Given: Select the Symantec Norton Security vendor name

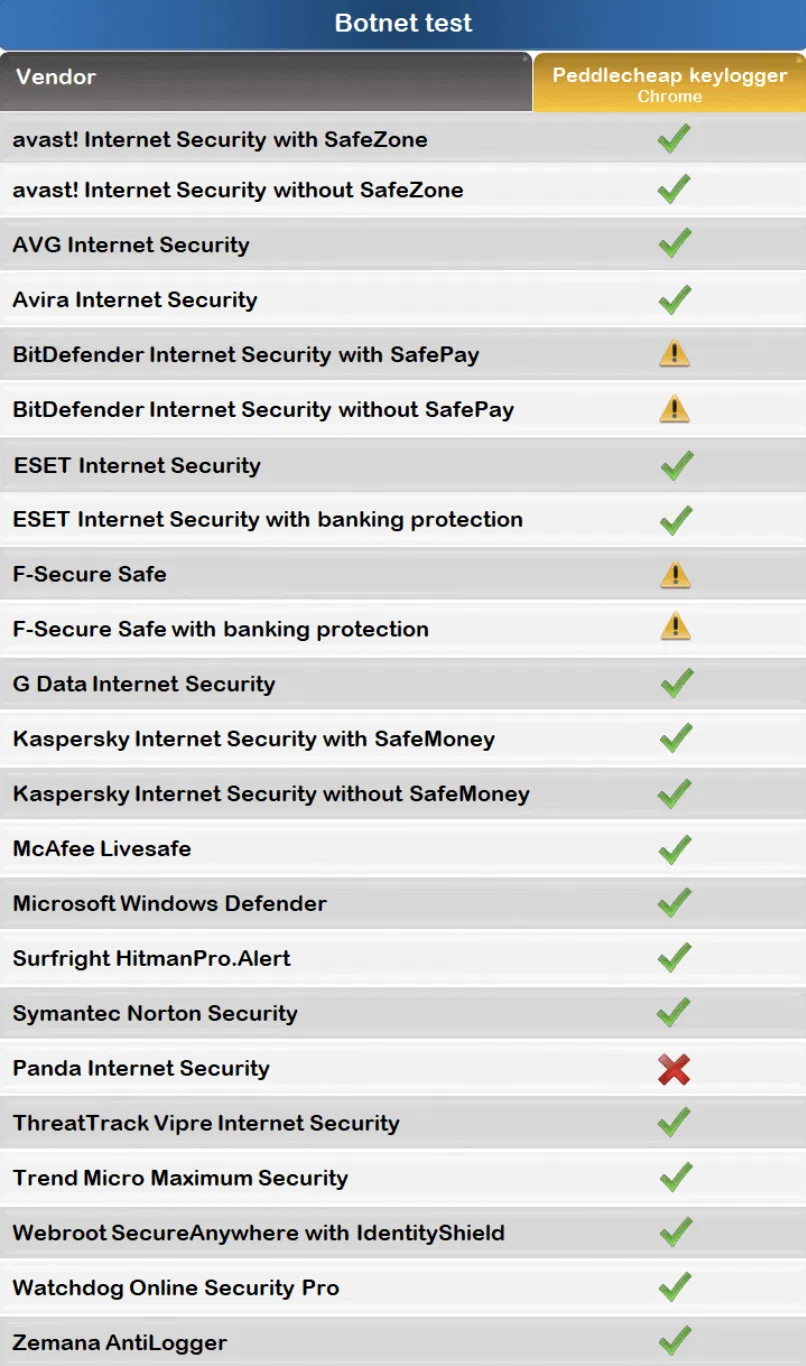Looking at the screenshot, I should click(x=155, y=1013).
